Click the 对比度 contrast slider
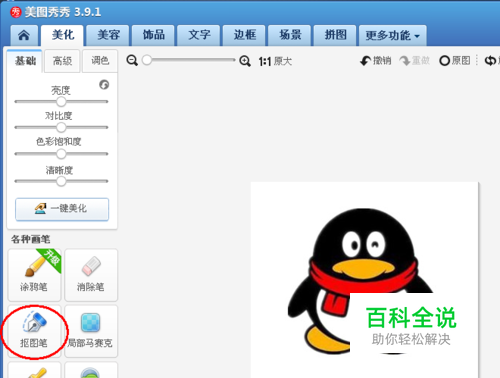The height and width of the screenshot is (378, 500). (x=61, y=127)
